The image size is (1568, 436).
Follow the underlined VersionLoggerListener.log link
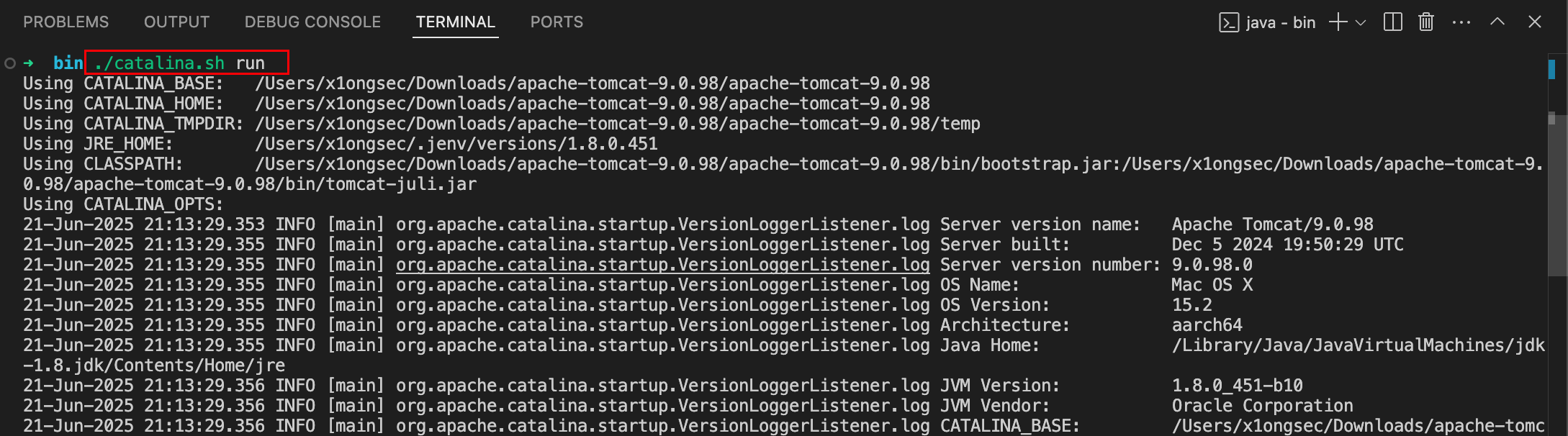click(662, 265)
